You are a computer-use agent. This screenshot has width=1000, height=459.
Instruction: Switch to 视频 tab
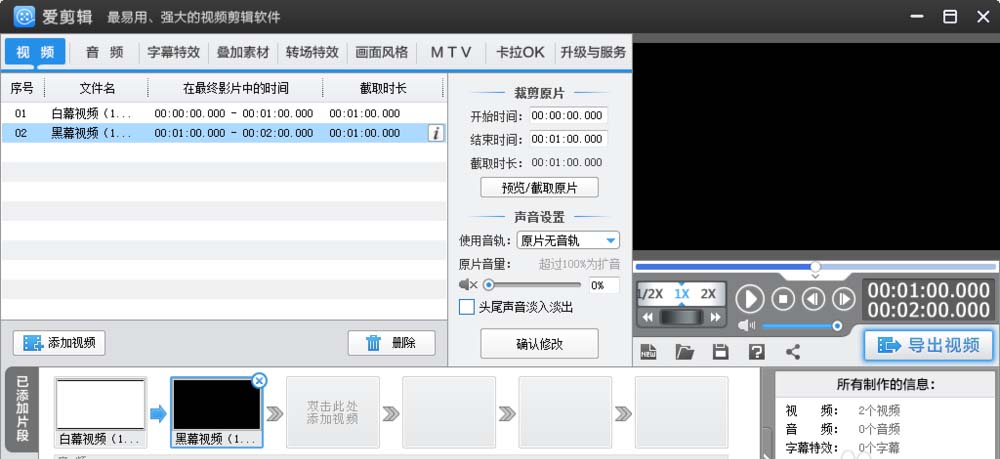coord(35,52)
